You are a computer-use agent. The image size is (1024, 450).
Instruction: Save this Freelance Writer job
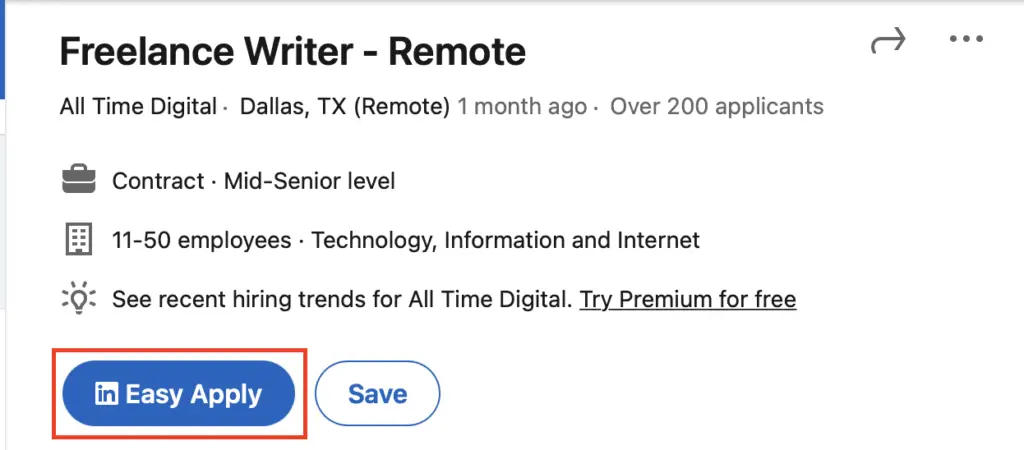[x=377, y=394]
